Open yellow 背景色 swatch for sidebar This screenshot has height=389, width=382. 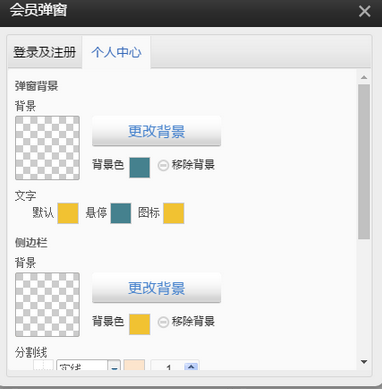(139, 324)
